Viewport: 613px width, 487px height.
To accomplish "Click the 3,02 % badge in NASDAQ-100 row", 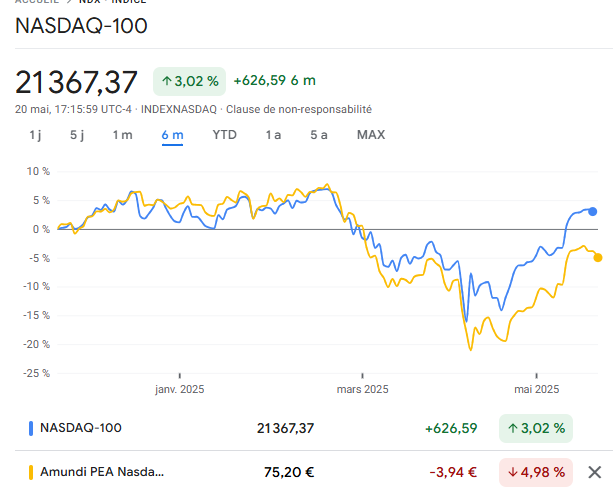I will click(x=535, y=428).
